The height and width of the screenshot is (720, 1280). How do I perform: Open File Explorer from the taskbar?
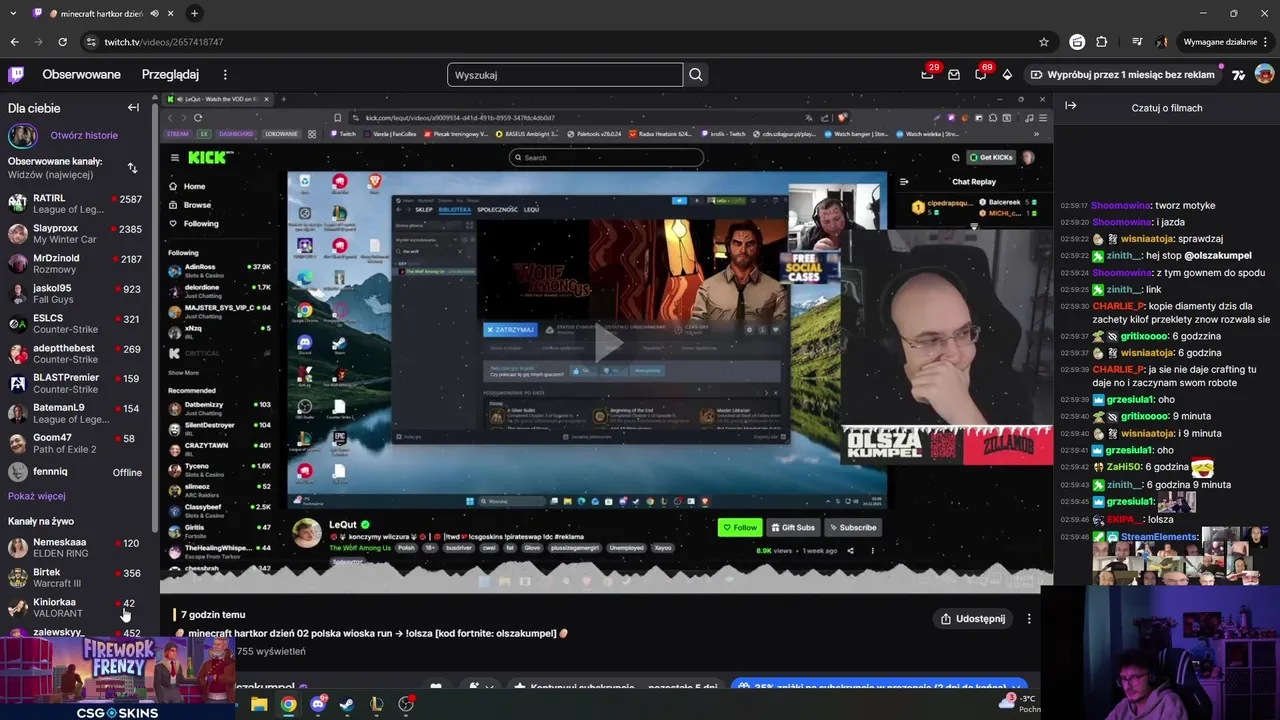click(x=259, y=704)
